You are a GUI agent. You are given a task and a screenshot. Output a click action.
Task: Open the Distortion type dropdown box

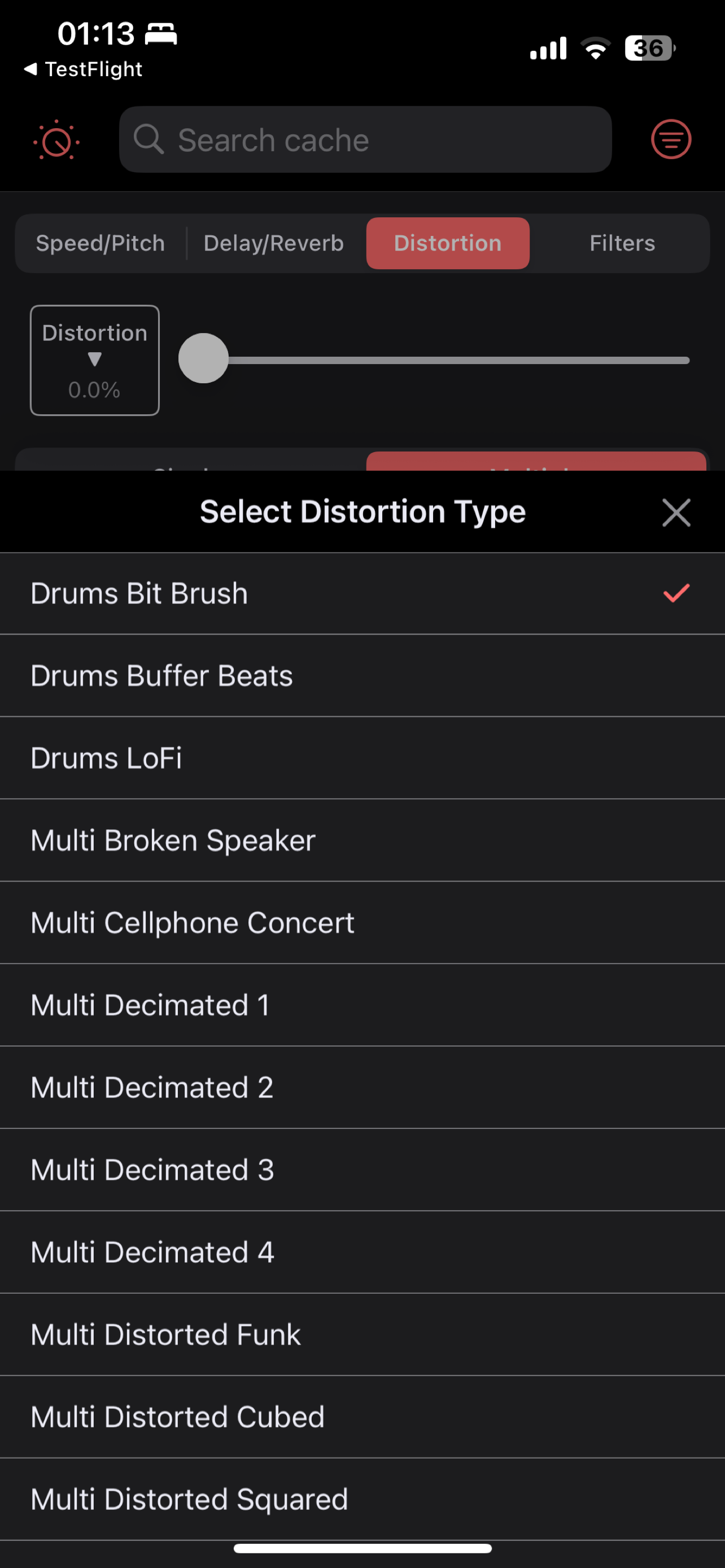coord(95,360)
